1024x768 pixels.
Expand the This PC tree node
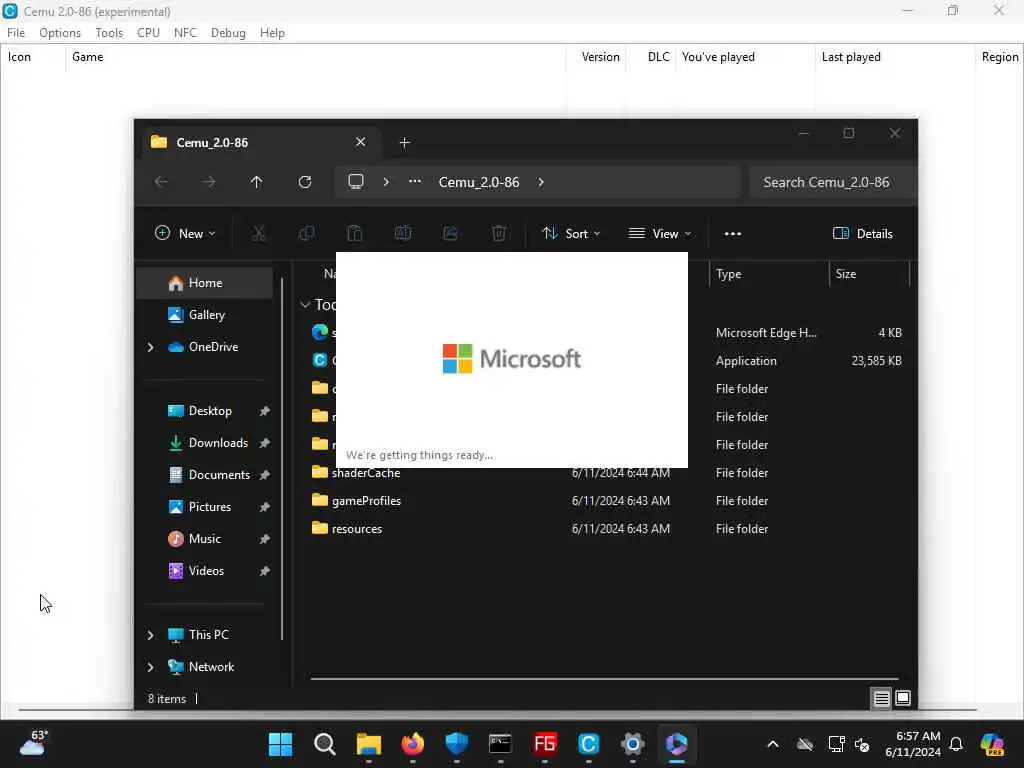(x=151, y=635)
